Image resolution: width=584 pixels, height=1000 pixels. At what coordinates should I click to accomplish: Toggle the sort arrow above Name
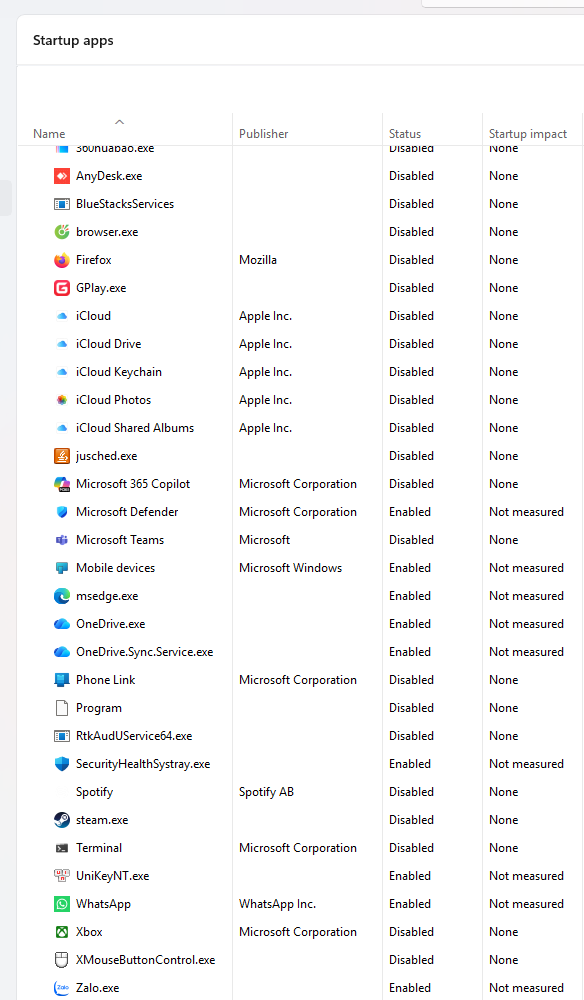point(119,122)
